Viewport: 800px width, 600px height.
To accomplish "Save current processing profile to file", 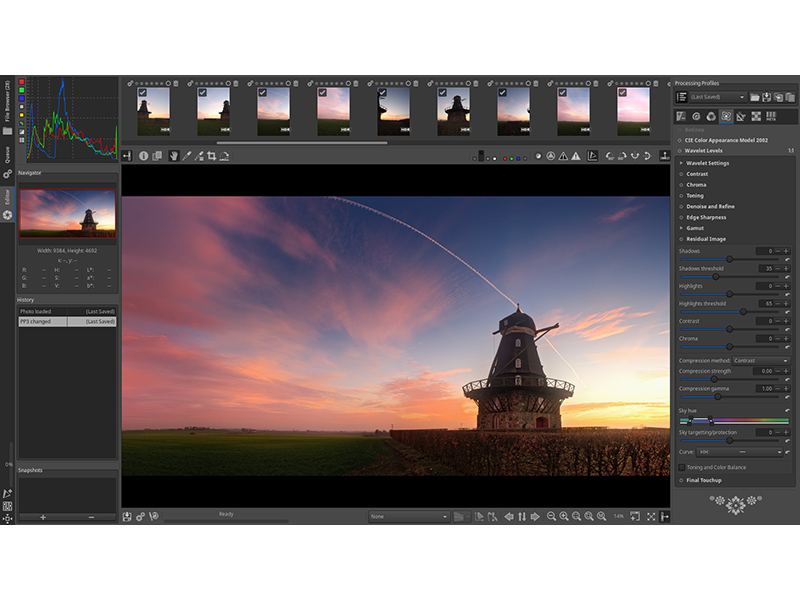I will coord(765,97).
